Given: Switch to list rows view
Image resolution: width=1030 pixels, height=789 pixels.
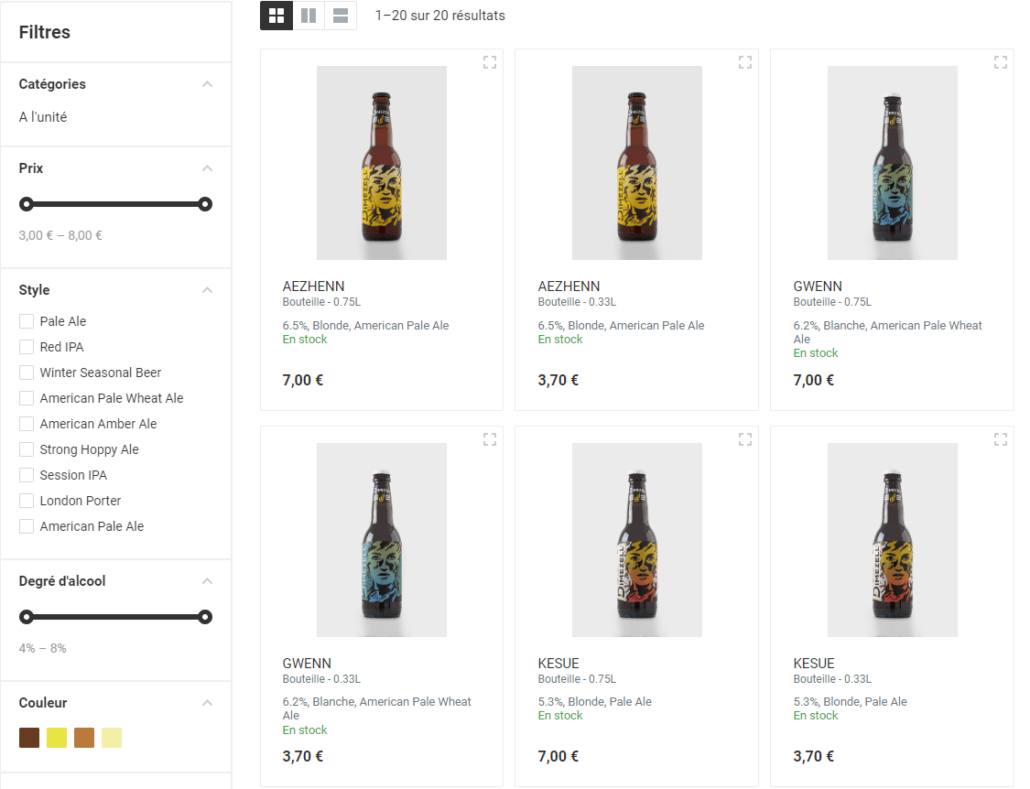Looking at the screenshot, I should 341,15.
